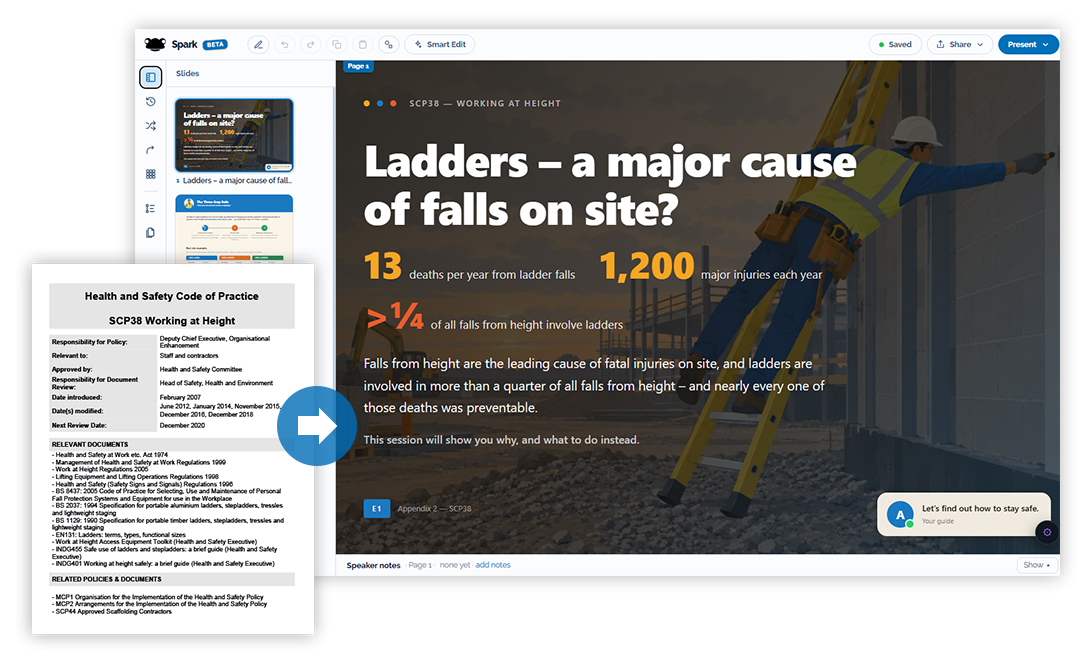
Task: Select the second slide thumbnail
Action: coord(234,229)
